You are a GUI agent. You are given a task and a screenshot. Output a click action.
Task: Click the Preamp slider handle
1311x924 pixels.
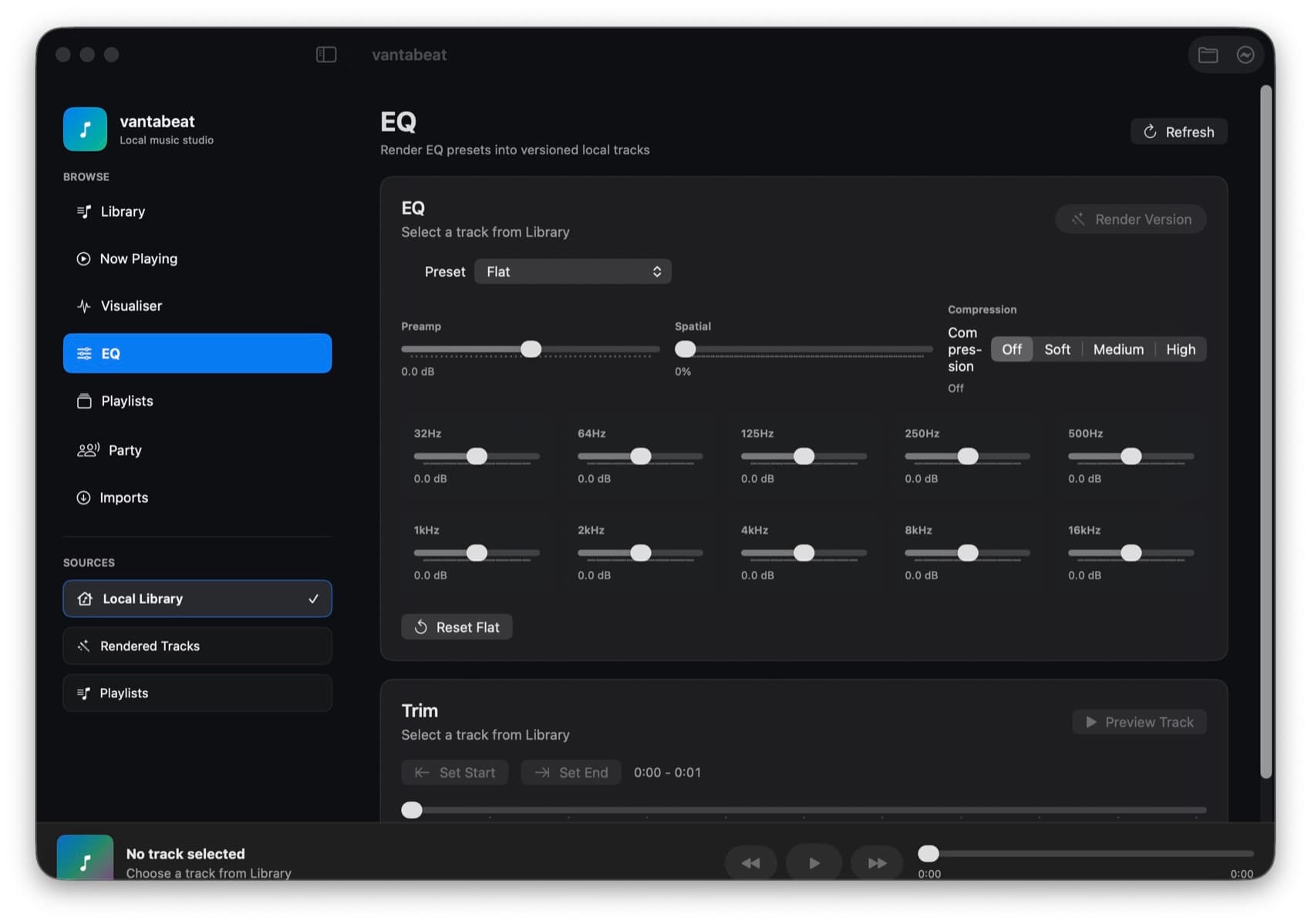531,349
